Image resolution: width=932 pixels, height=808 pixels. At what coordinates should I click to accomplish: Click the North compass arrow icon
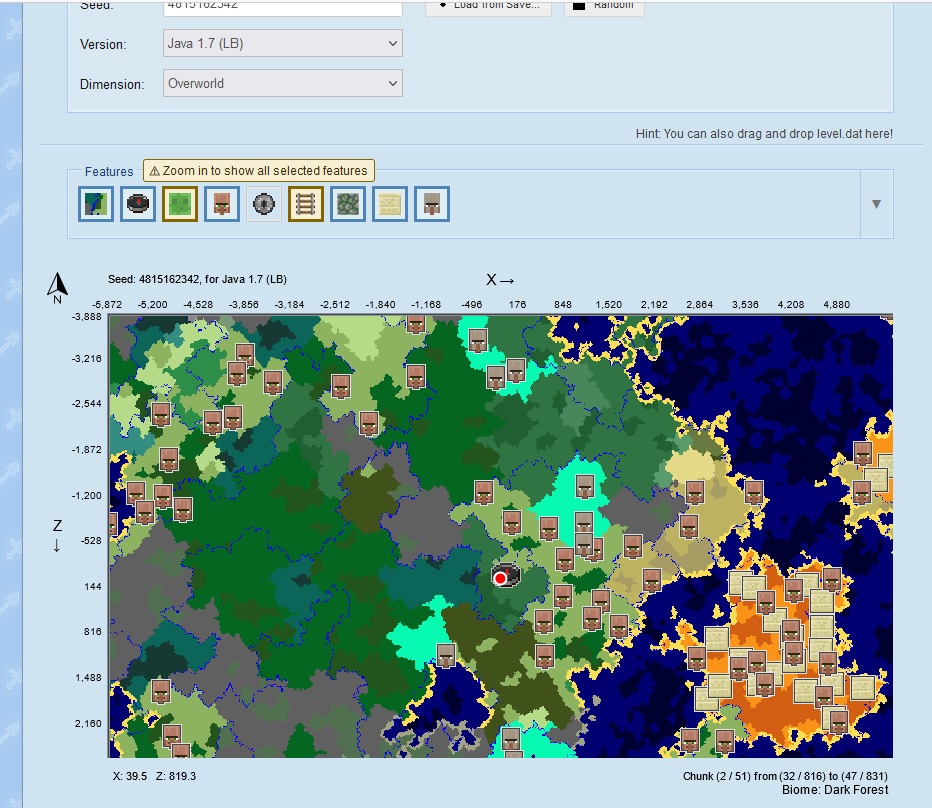[57, 288]
